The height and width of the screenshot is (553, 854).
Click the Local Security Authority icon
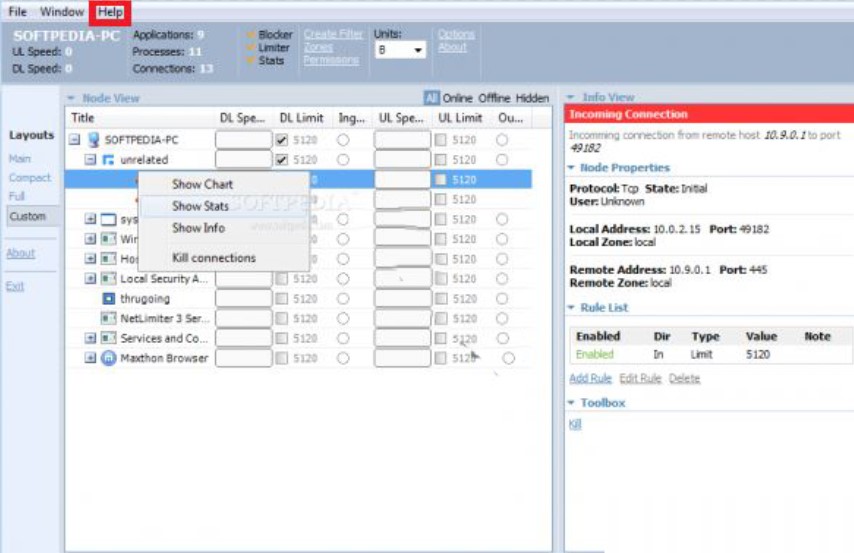pyautogui.click(x=109, y=279)
